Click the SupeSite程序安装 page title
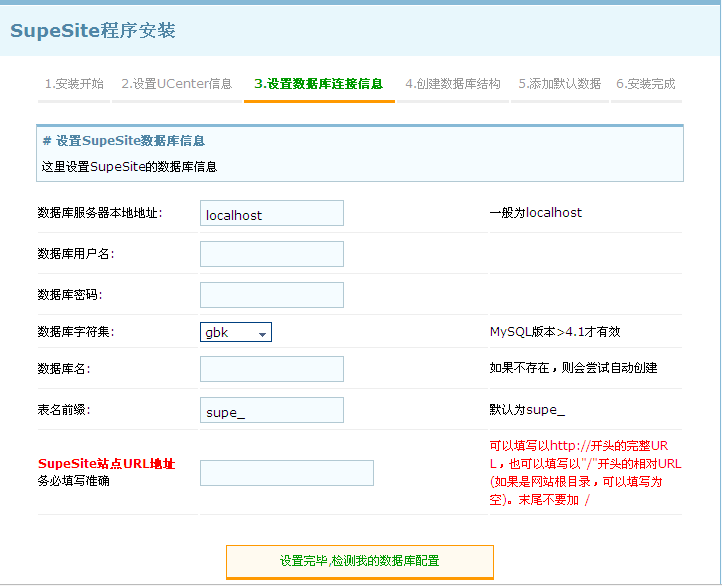The width and height of the screenshot is (722, 586). (93, 31)
